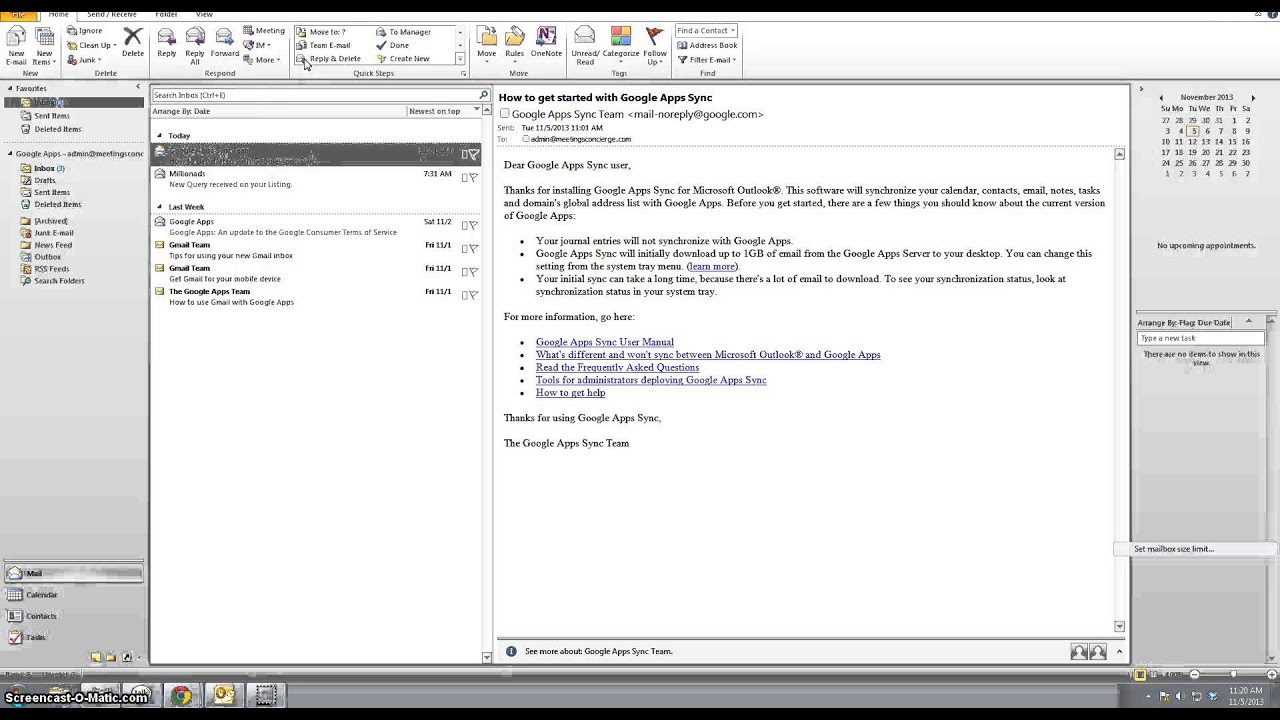The image size is (1280, 720).
Task: Click the Follow Up flag icon
Action: (x=655, y=45)
